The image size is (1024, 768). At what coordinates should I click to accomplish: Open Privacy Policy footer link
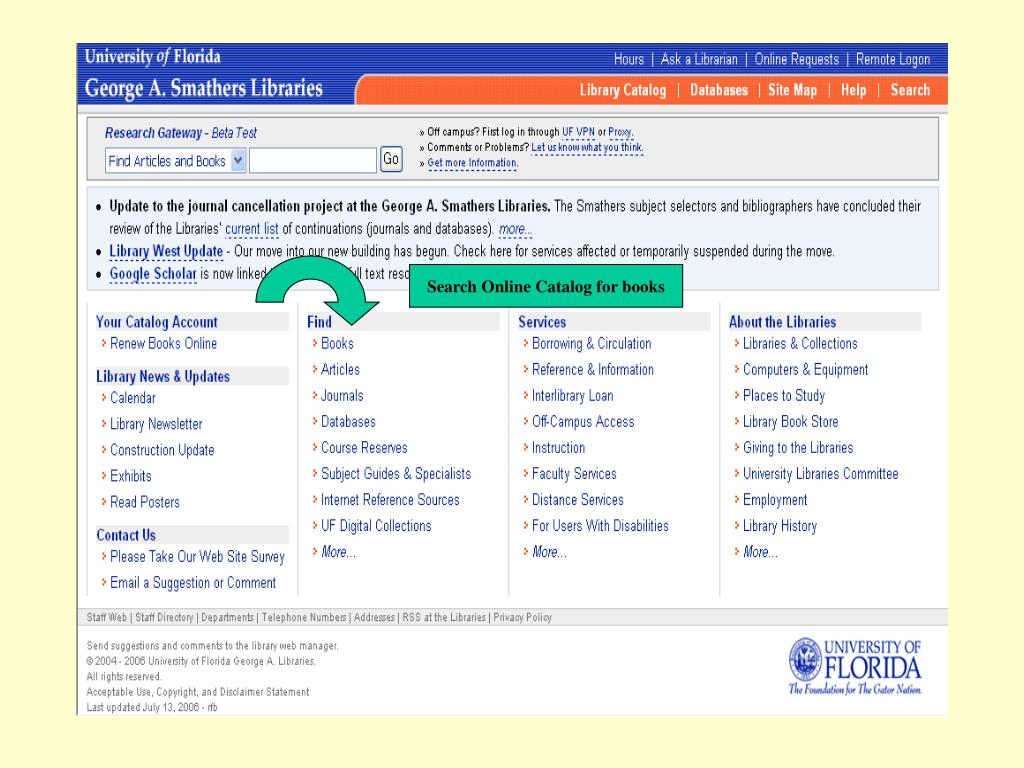pyautogui.click(x=522, y=617)
